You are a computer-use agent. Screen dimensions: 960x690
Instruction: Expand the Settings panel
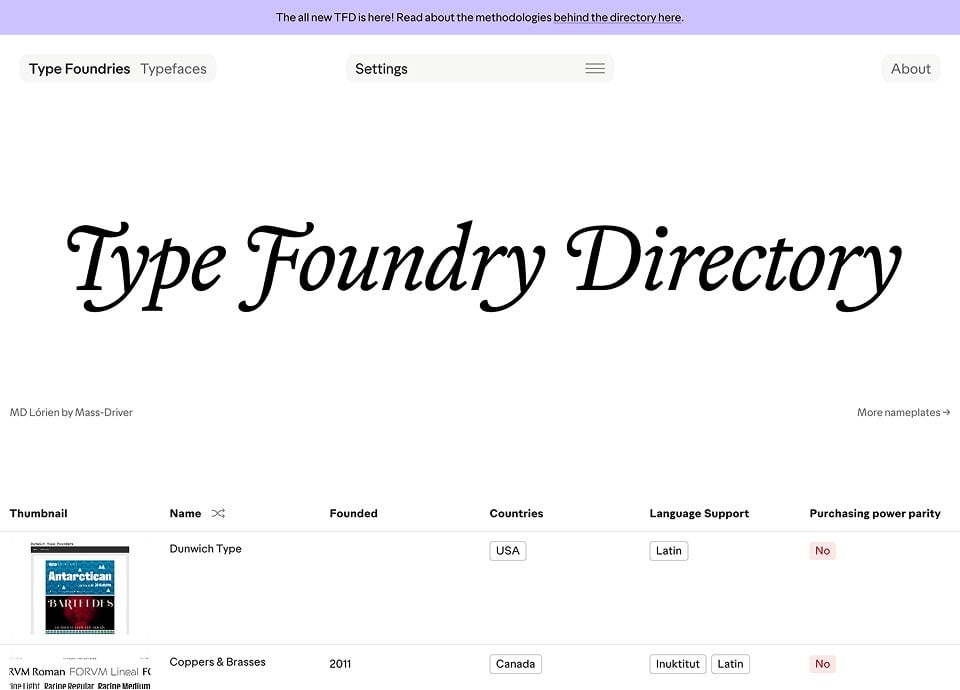point(479,69)
